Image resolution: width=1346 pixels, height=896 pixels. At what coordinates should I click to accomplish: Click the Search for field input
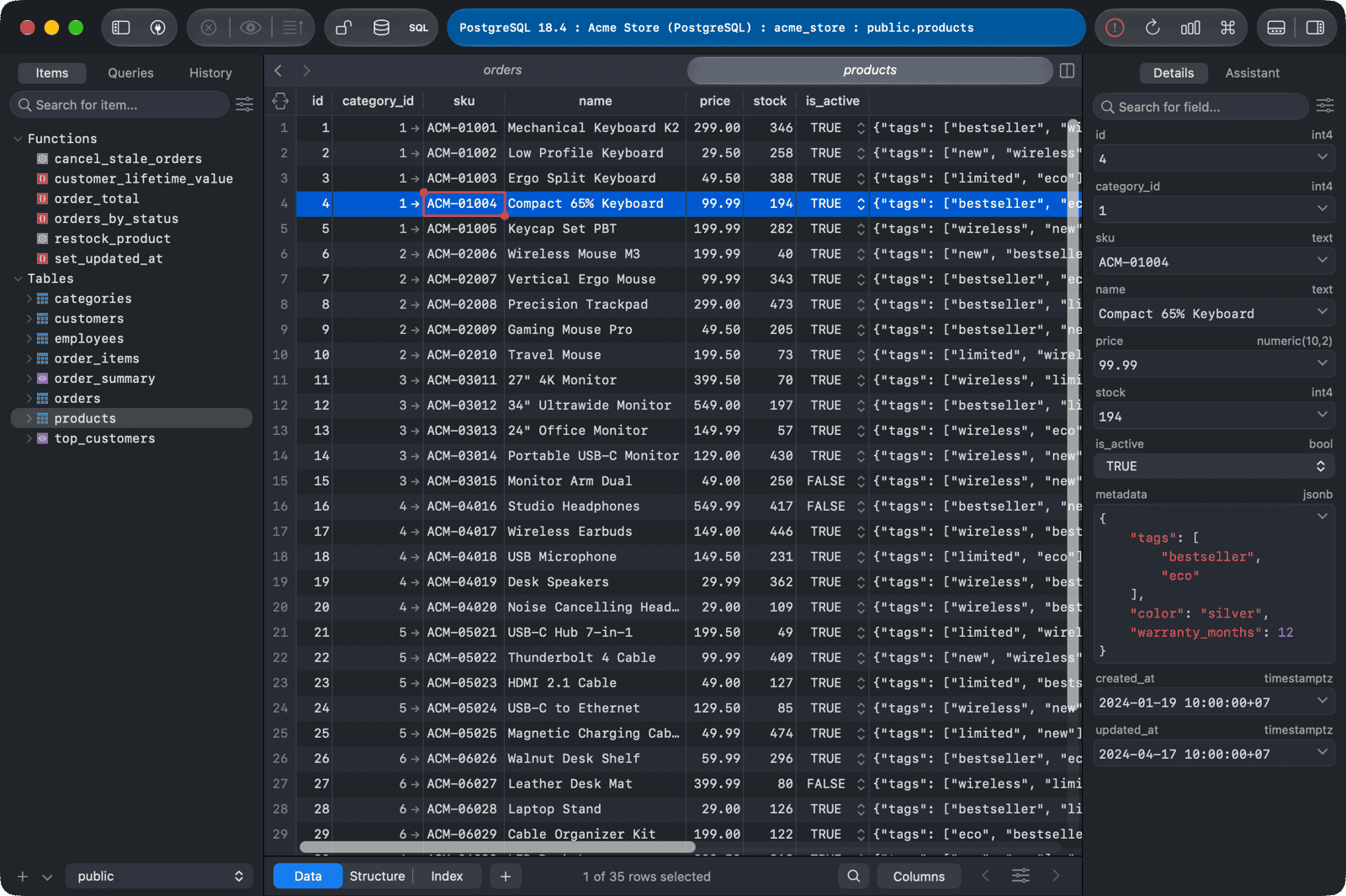click(1200, 107)
